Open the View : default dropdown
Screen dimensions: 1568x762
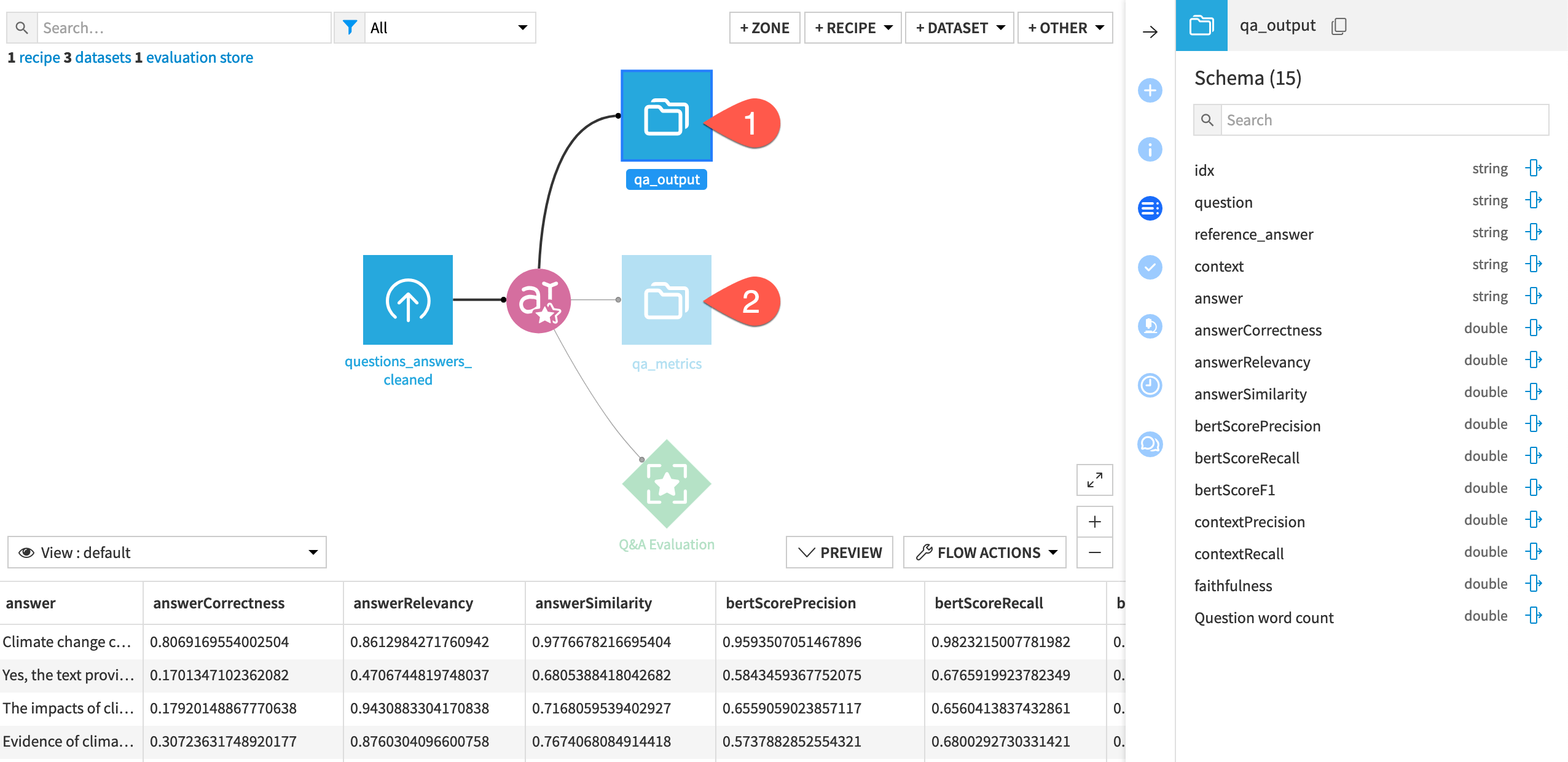click(167, 552)
